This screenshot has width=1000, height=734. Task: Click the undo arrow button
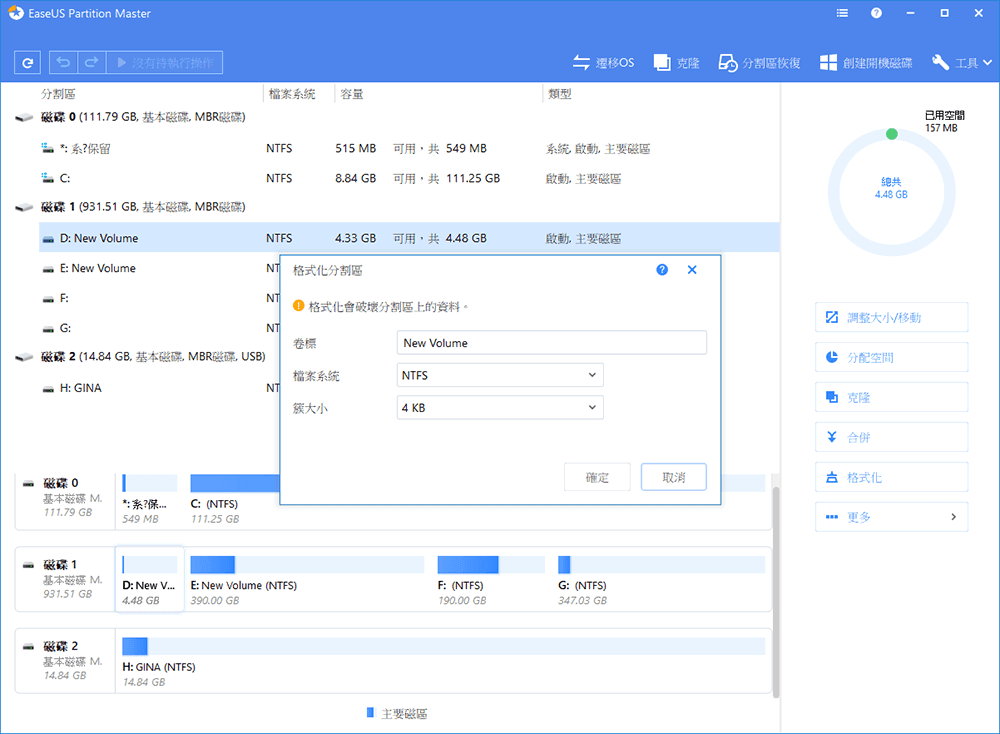(63, 62)
